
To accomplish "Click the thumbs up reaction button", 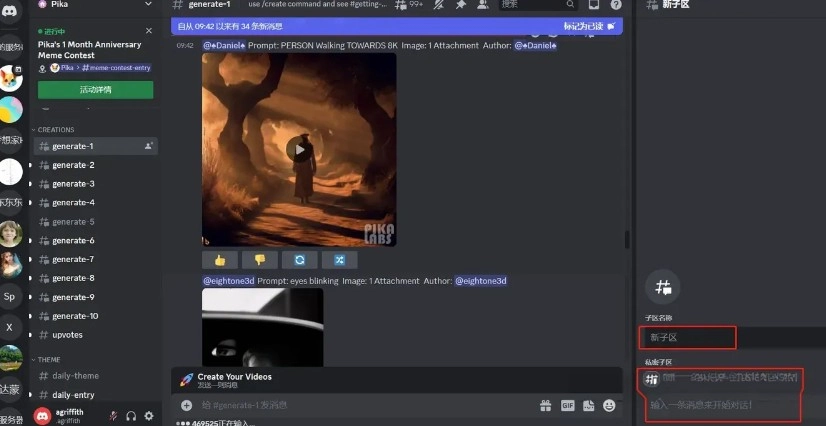I will coord(219,260).
